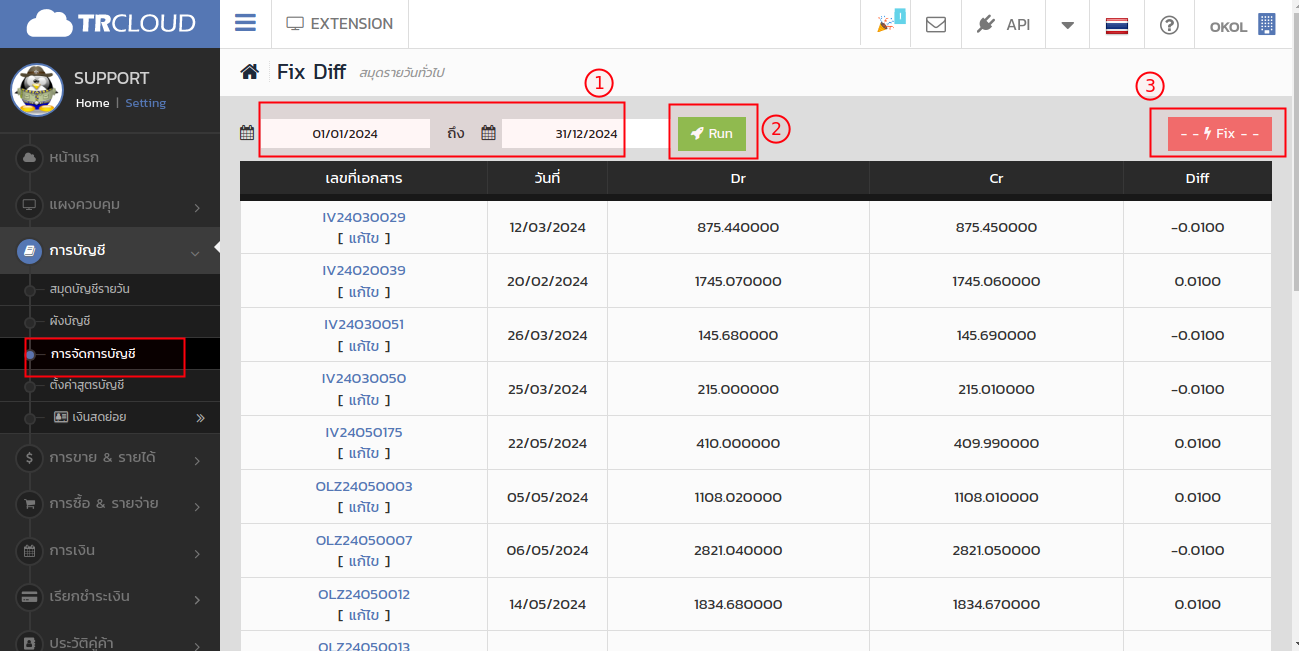
Task: Collapse การบัญชี sidebar section
Action: (x=110, y=251)
